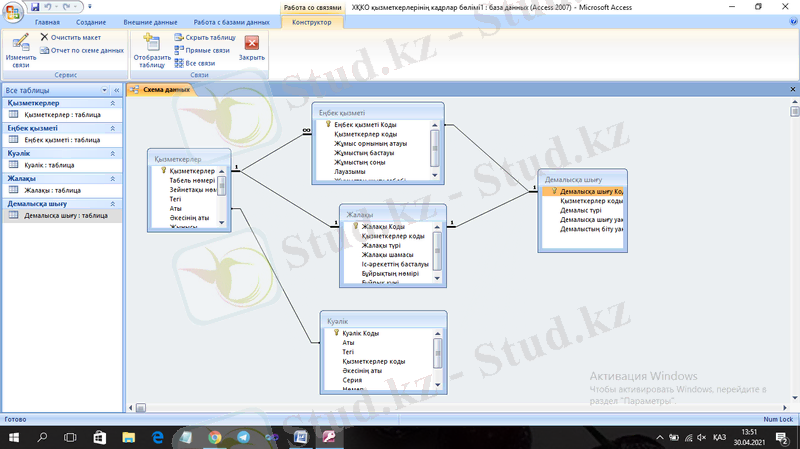
Task: Collapse the navigation pane with the double chevron
Action: (115, 90)
